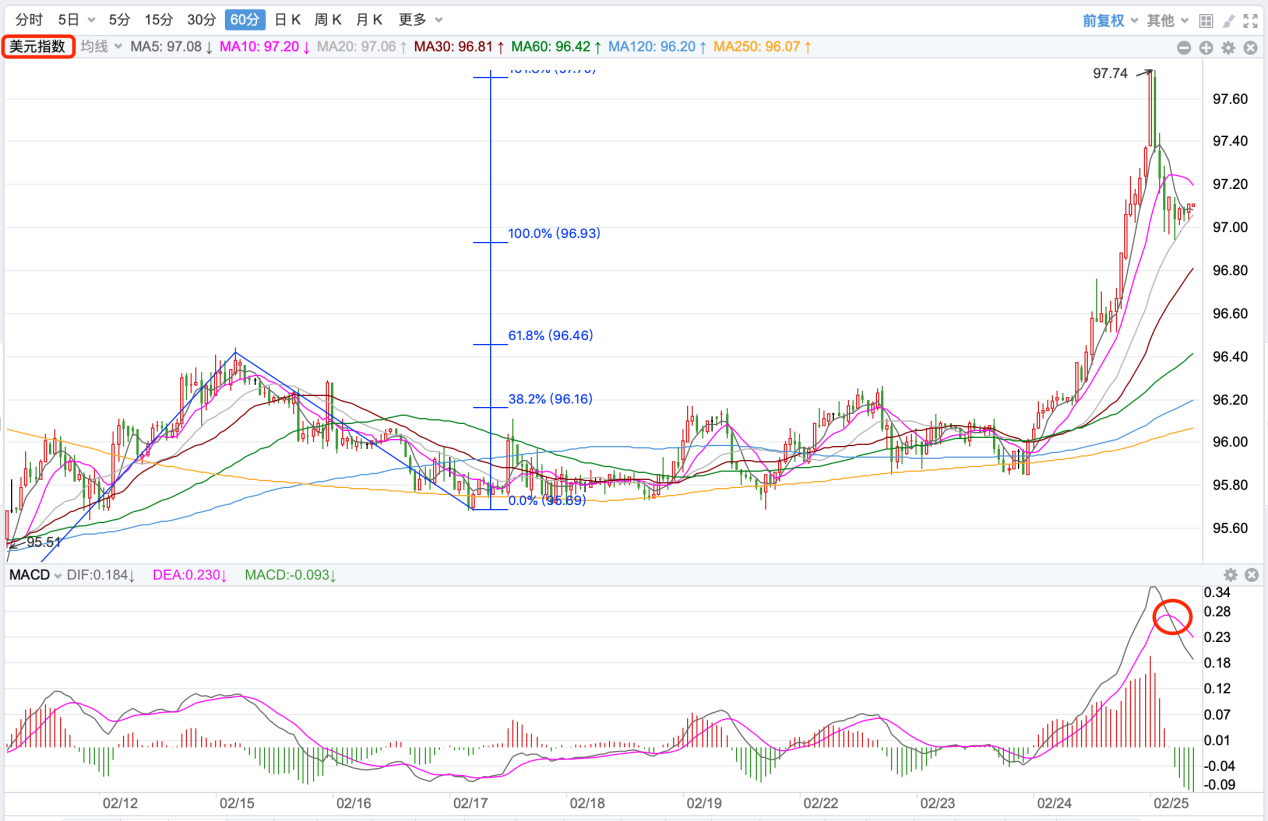
Task: Expand the 5日 dropdown
Action: point(77,20)
